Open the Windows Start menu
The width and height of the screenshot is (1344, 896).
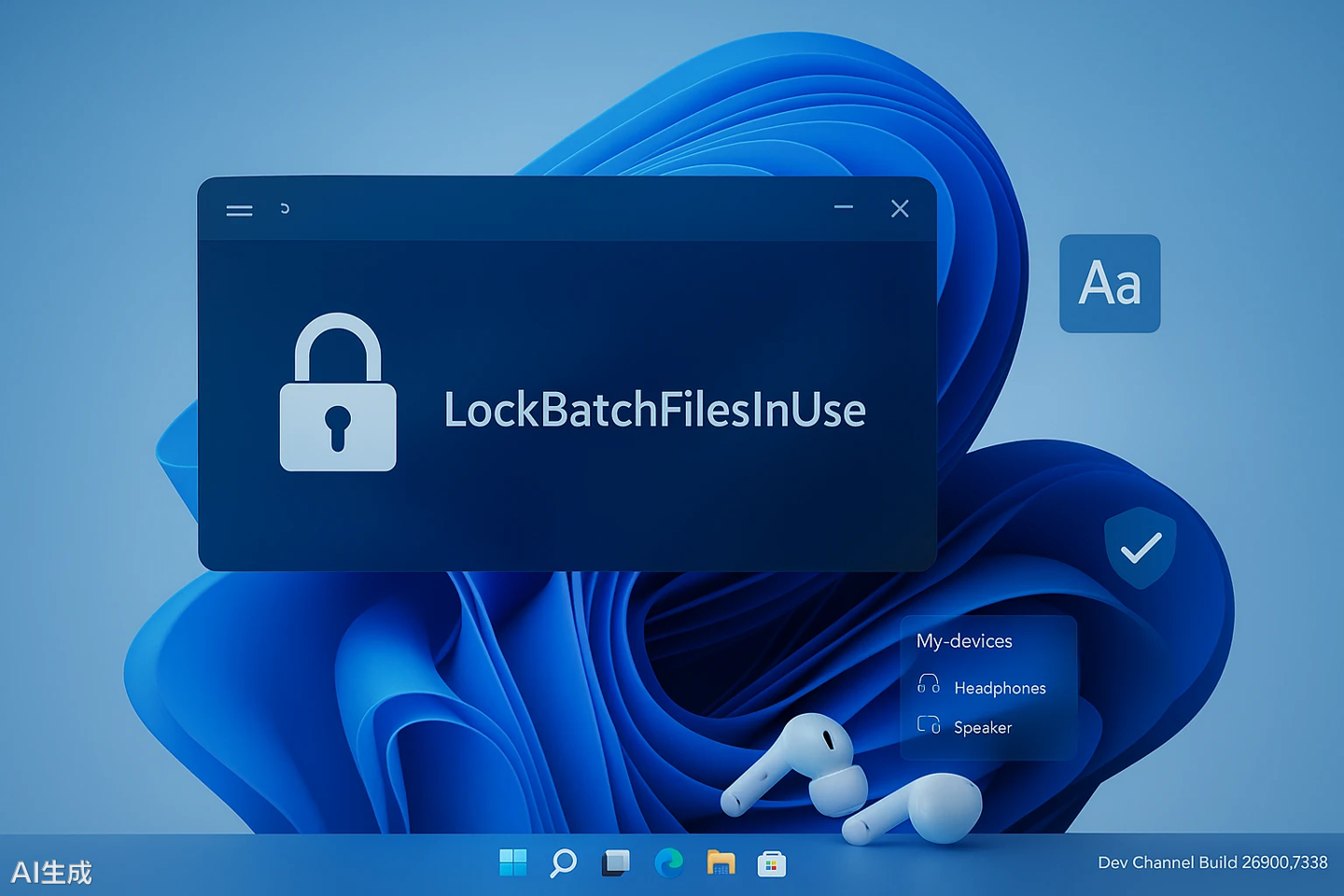[513, 862]
